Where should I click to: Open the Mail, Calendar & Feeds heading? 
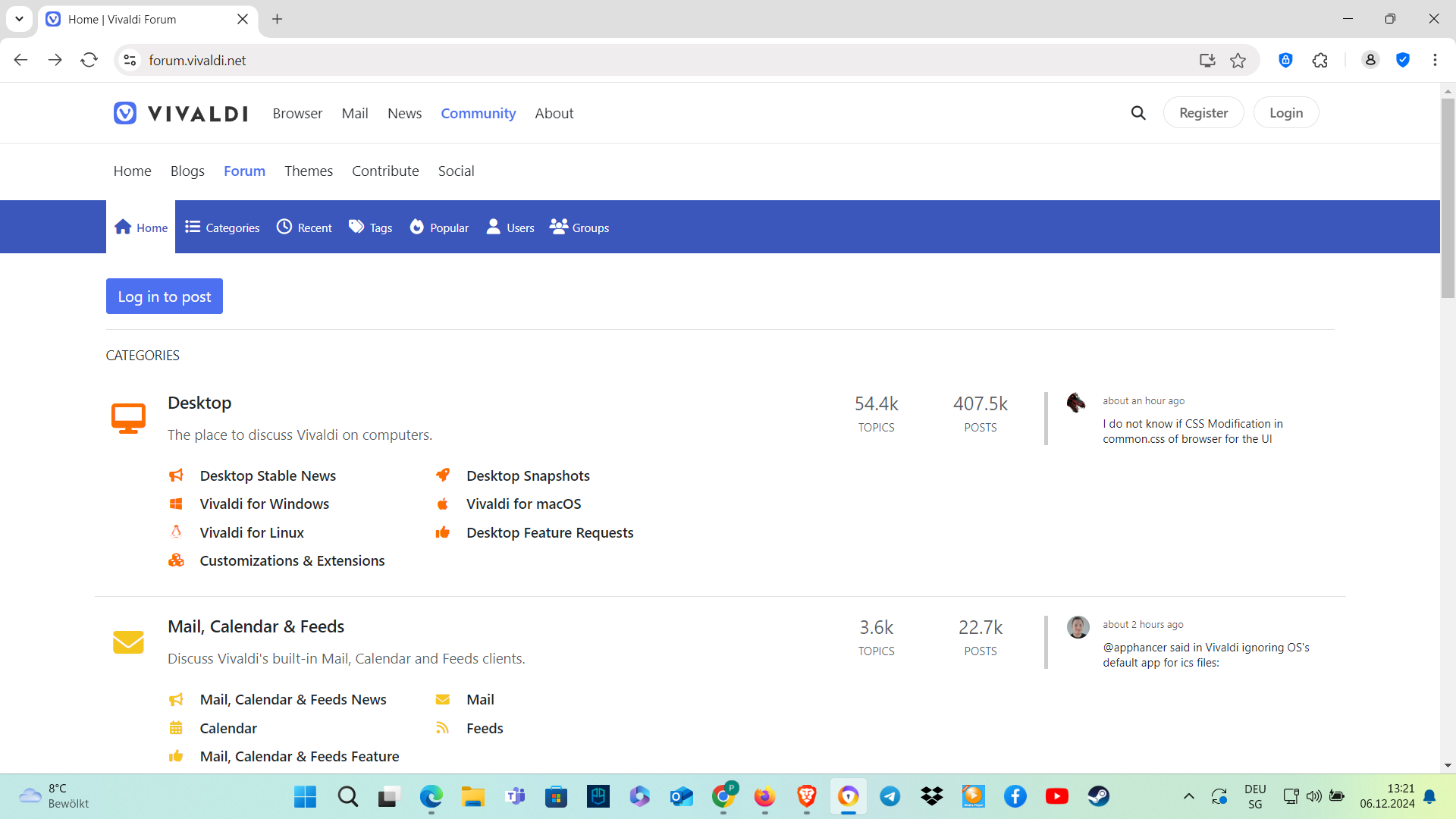256,626
